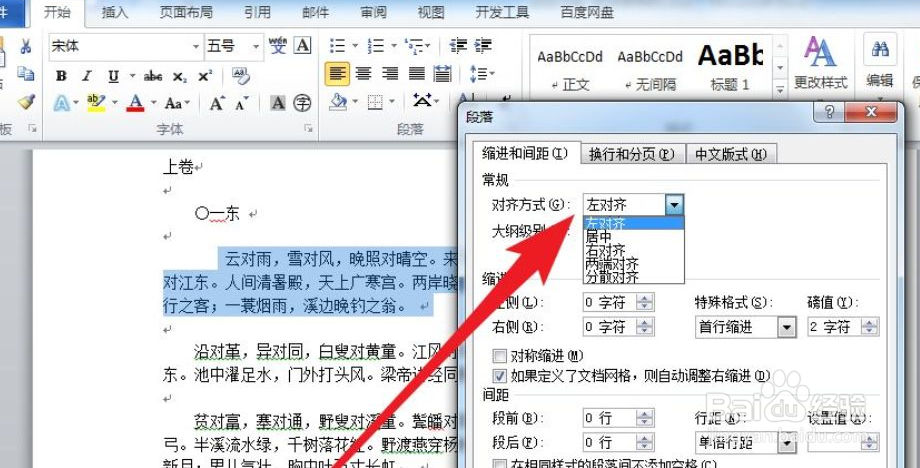
Task: Click the Center alignment ribbon icon
Action: (x=364, y=74)
